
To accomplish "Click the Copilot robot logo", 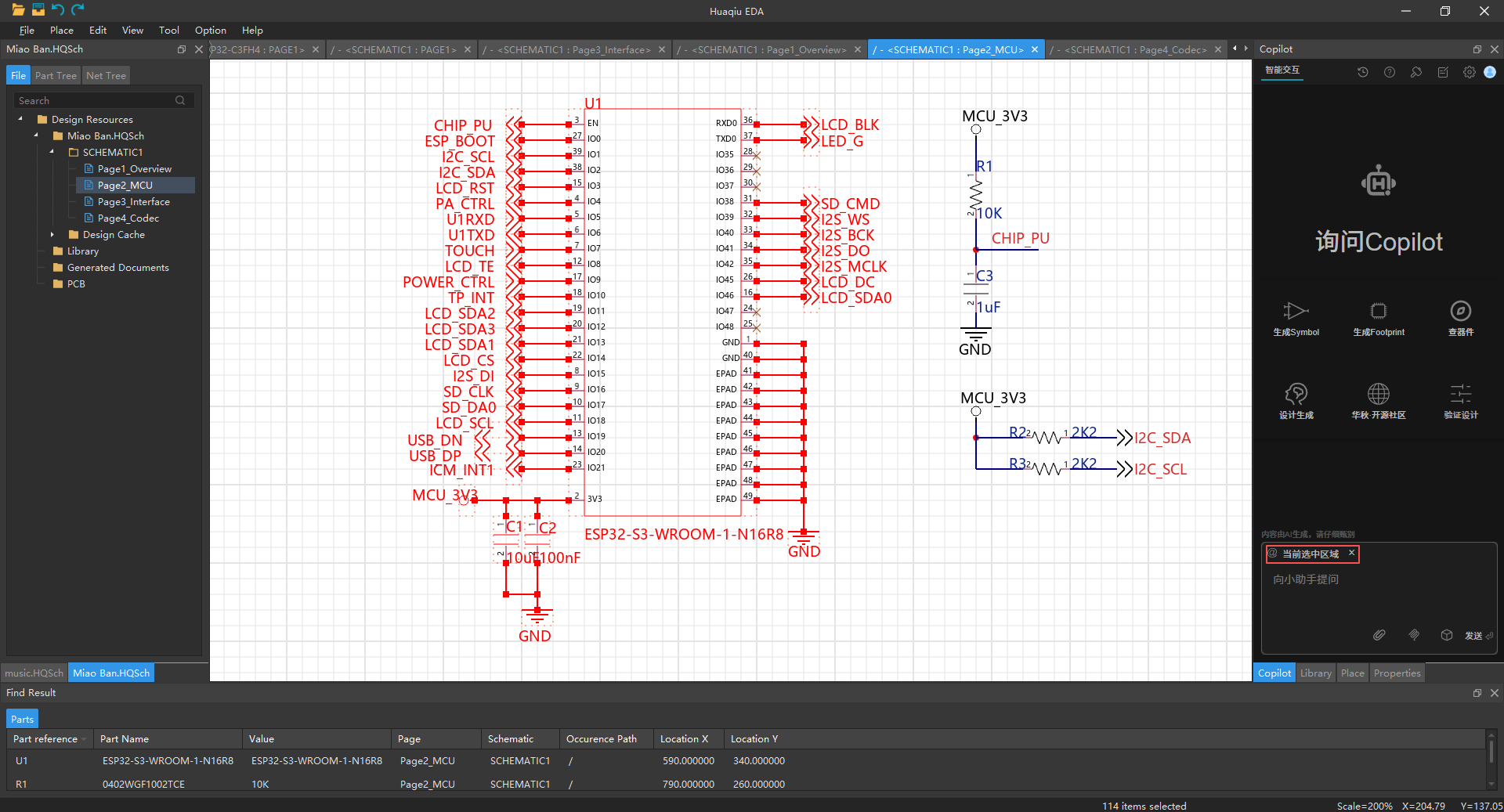I will [1379, 182].
